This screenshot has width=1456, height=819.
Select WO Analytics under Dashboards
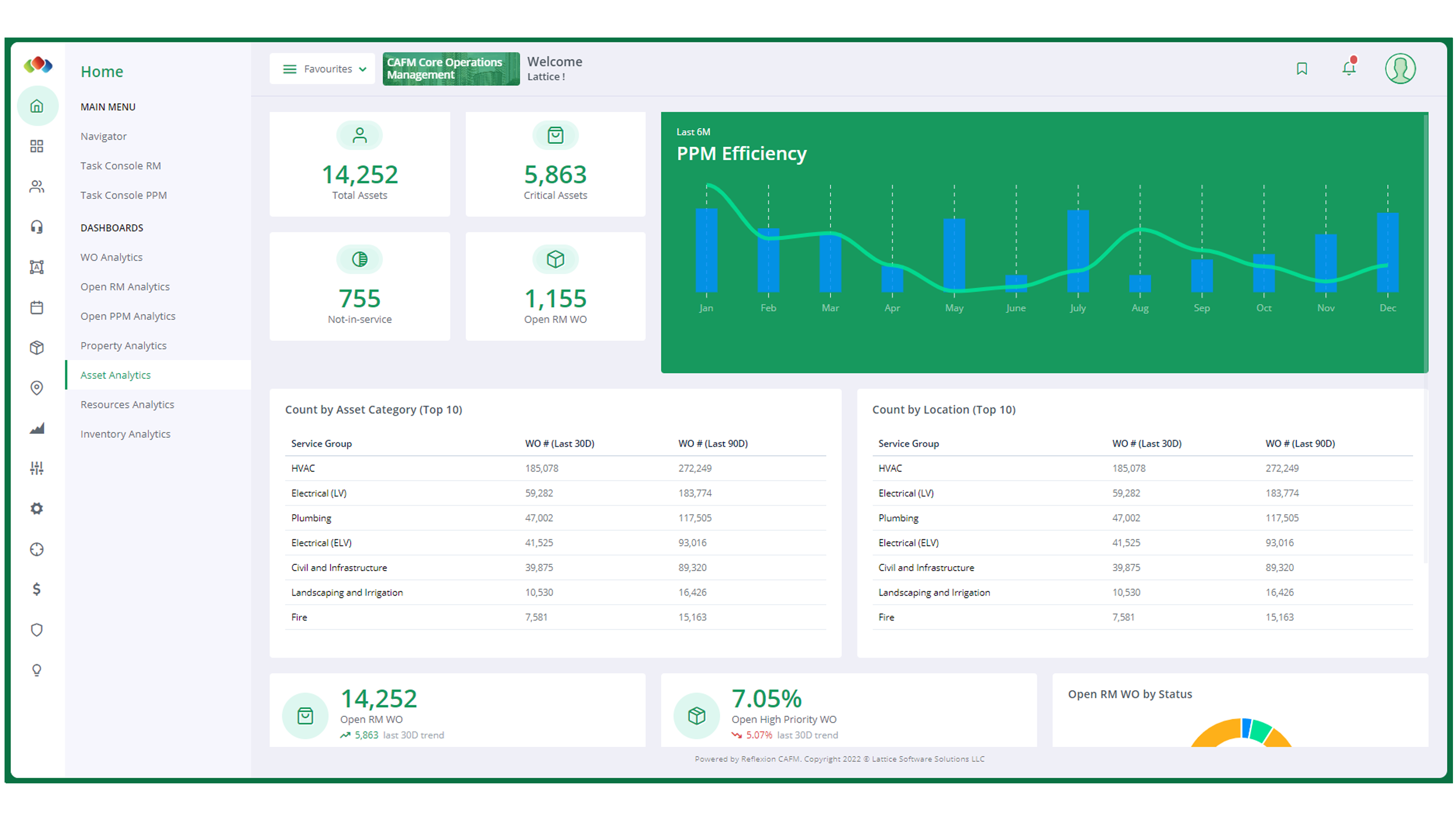(x=111, y=257)
